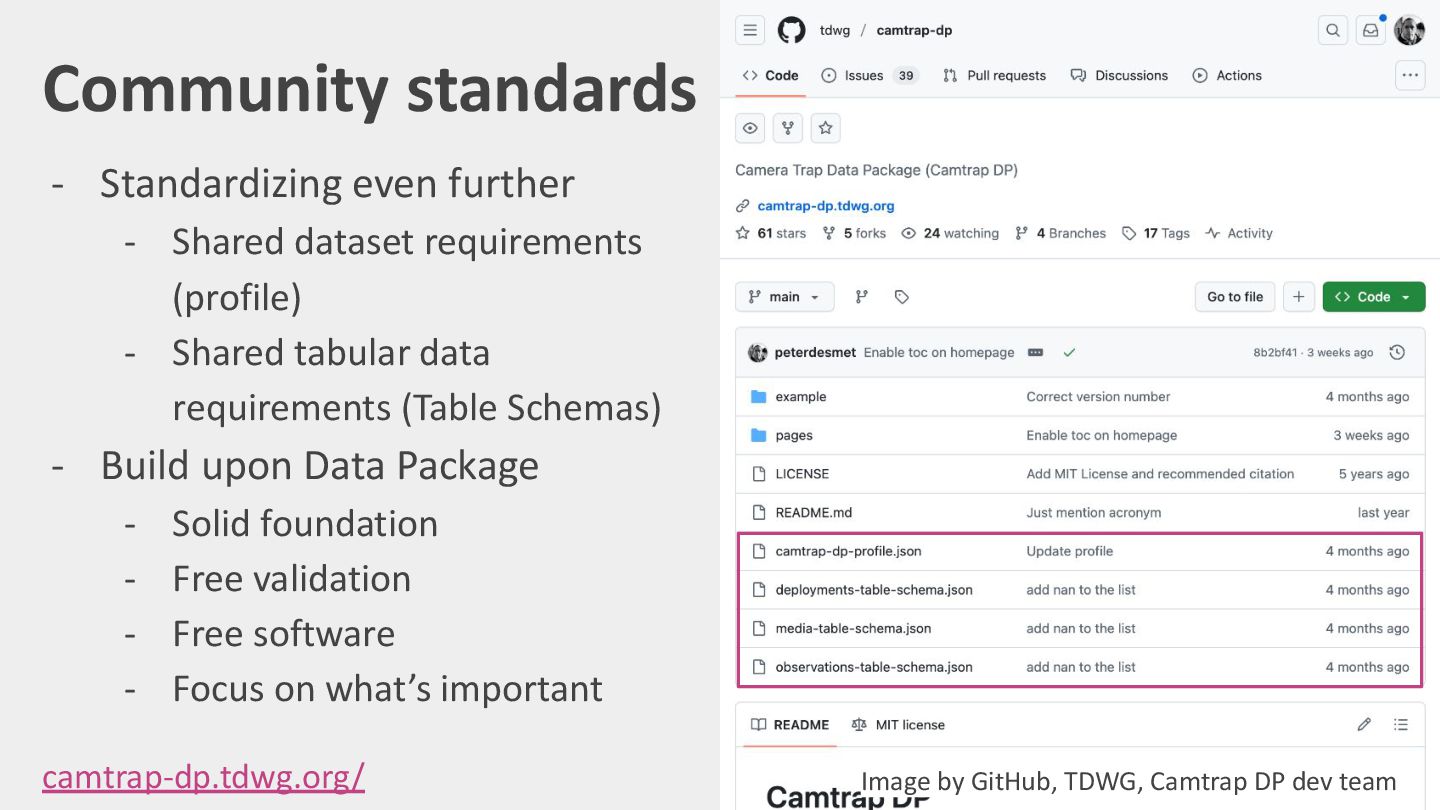Viewport: 1440px width, 810px height.
Task: Click the Go to file button
Action: (x=1235, y=297)
